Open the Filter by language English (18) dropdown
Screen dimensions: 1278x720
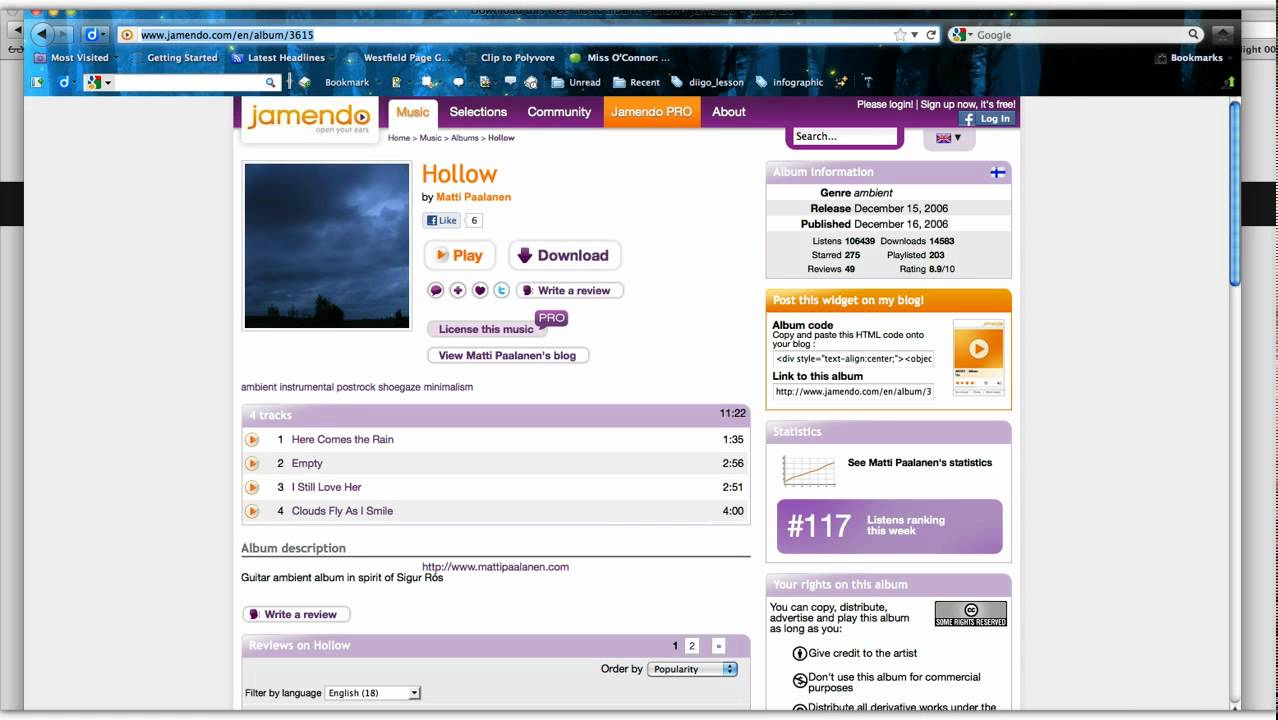(373, 693)
